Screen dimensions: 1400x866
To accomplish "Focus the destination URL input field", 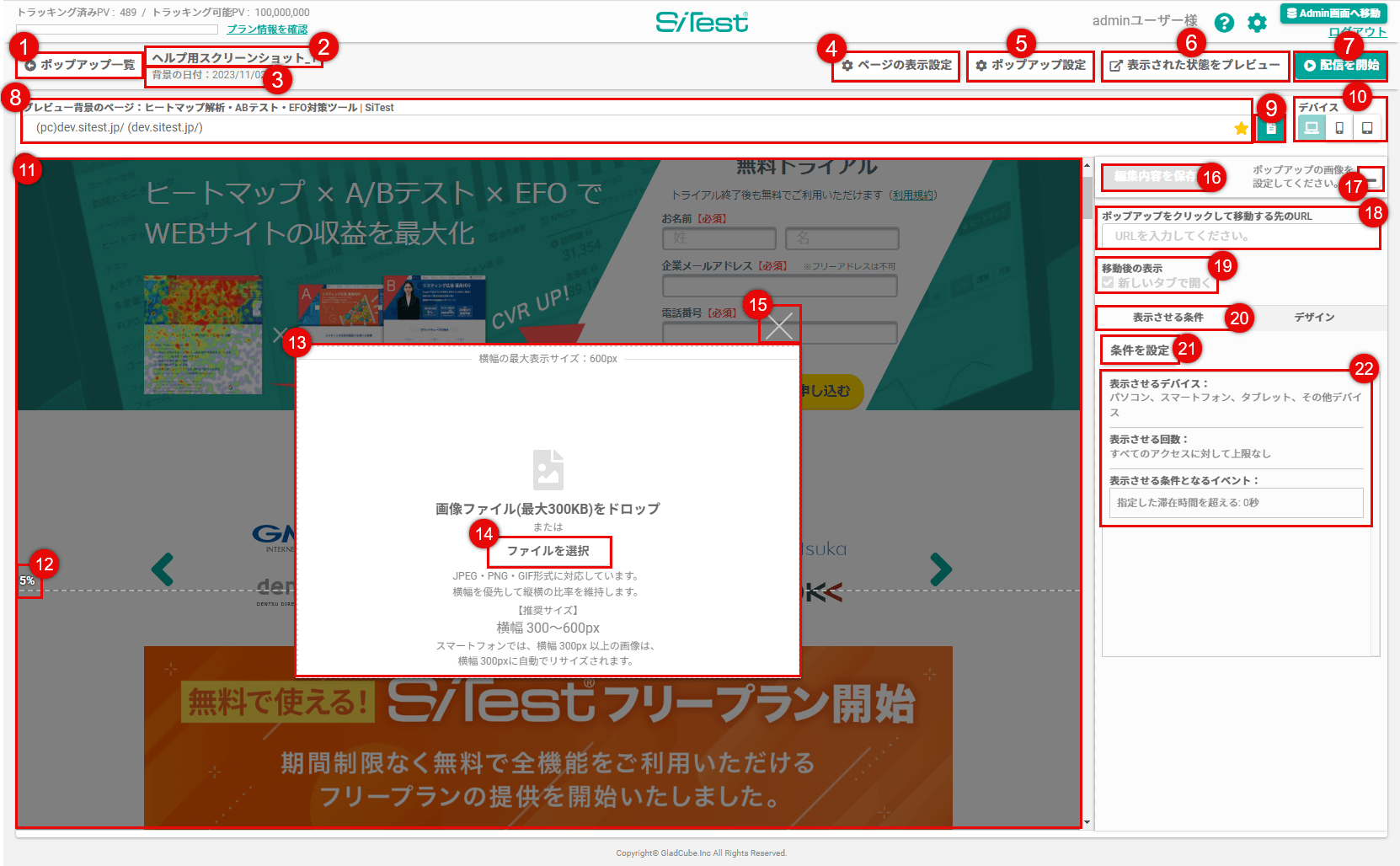I will [x=1240, y=236].
